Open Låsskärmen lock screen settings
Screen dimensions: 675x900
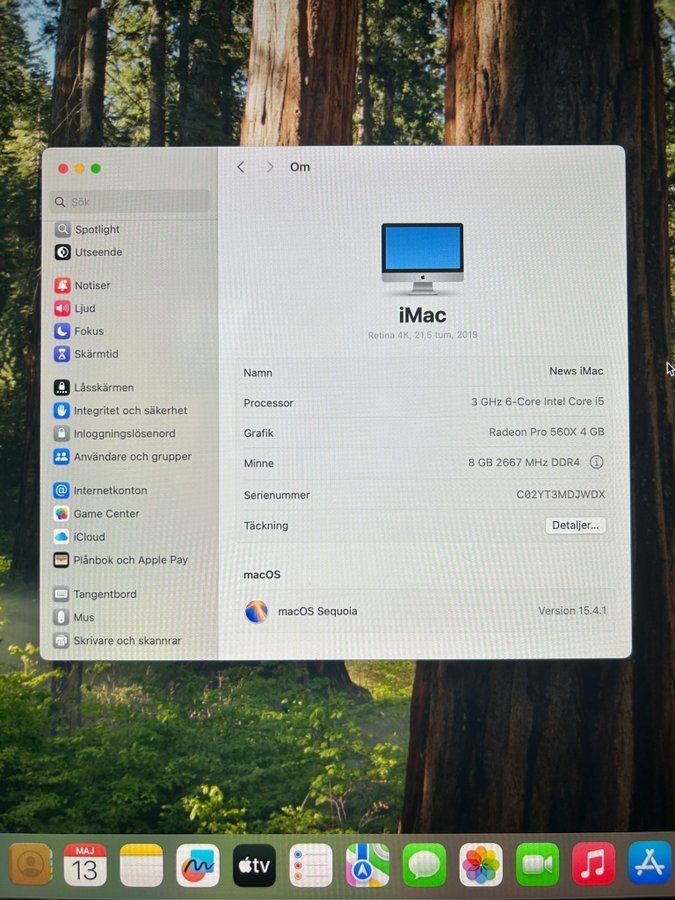click(x=103, y=387)
